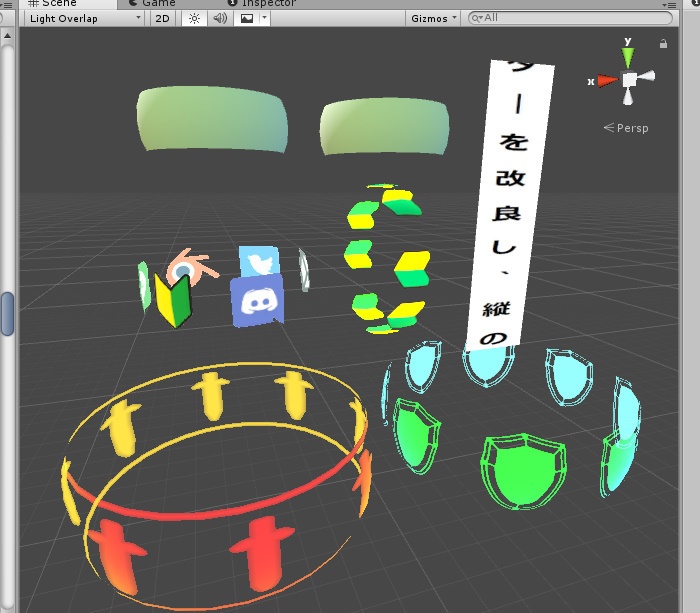The image size is (700, 613).
Task: Select the right green panel object
Action: point(385,127)
